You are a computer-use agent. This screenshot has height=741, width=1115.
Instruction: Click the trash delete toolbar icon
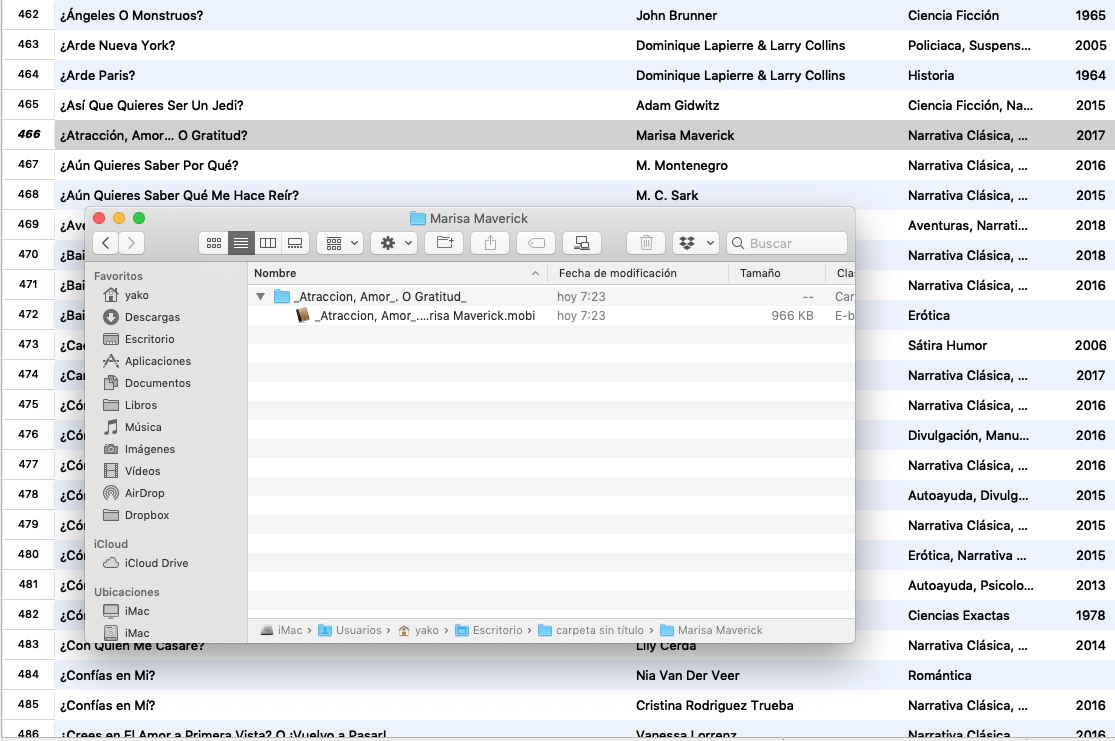click(x=646, y=243)
